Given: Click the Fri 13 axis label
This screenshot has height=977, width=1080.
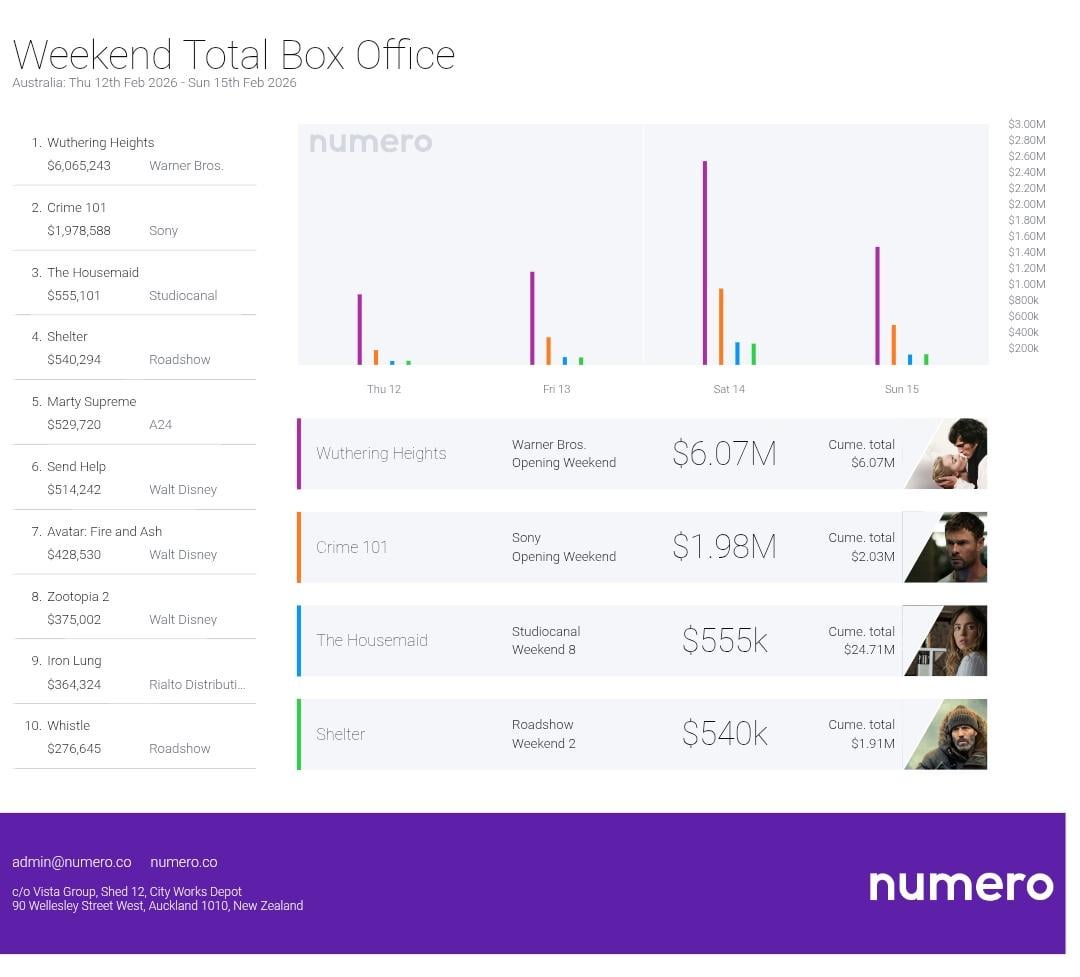Looking at the screenshot, I should (556, 389).
